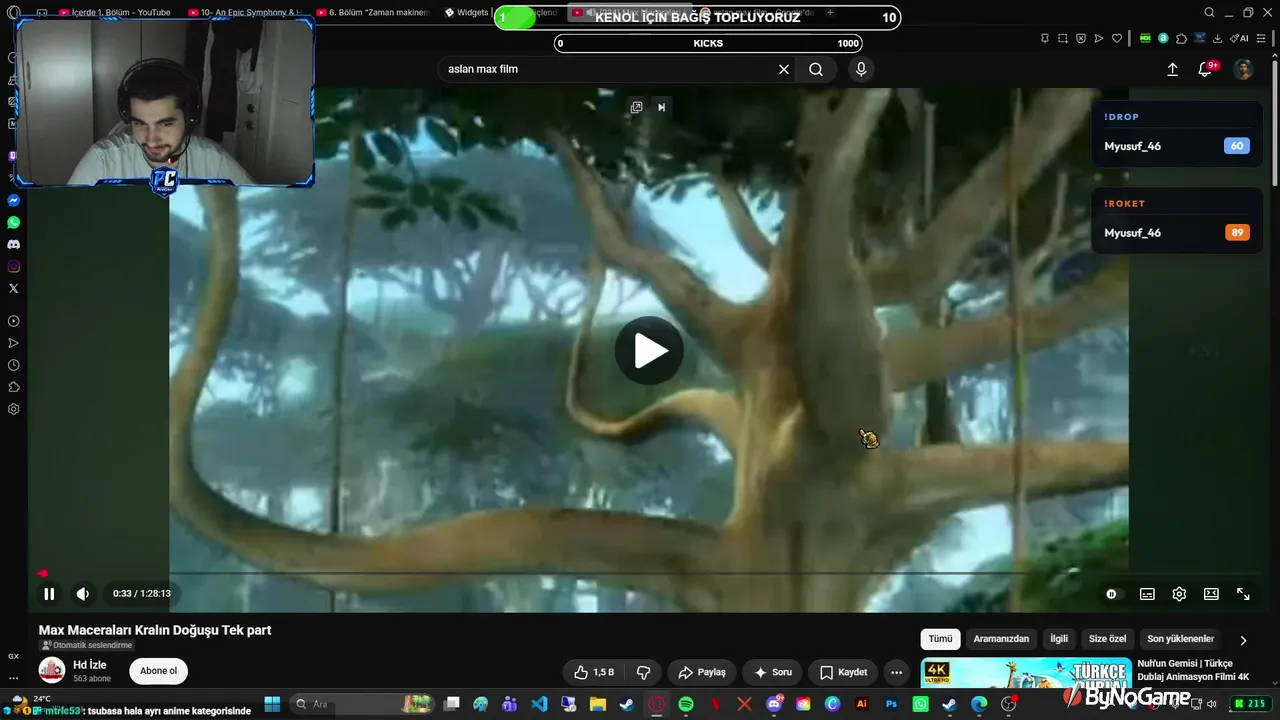This screenshot has width=1280, height=720.
Task: Select the Tümü filter chip
Action: [941, 639]
